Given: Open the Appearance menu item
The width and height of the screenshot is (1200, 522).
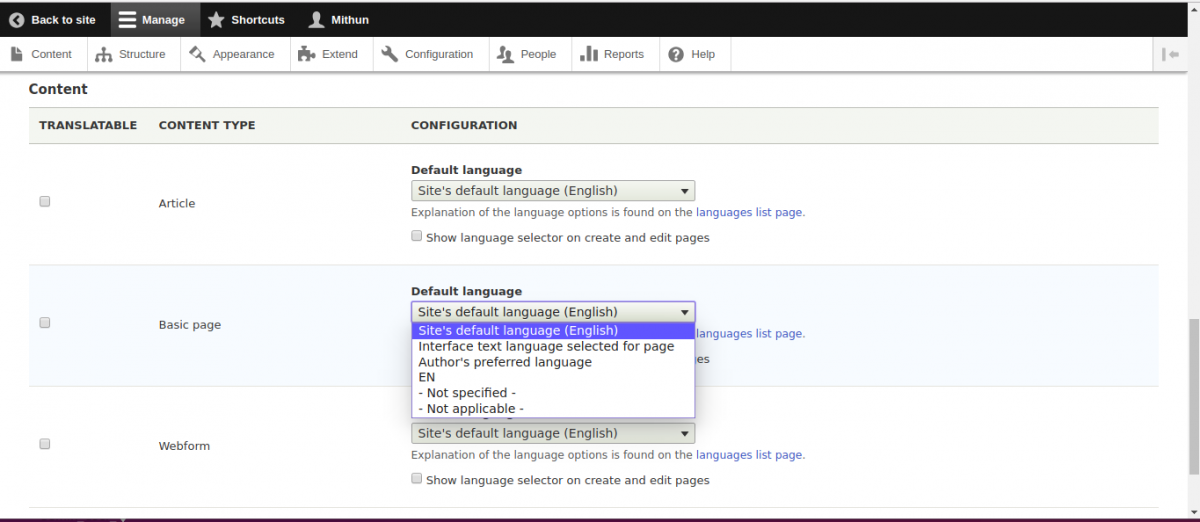Looking at the screenshot, I should pyautogui.click(x=235, y=54).
